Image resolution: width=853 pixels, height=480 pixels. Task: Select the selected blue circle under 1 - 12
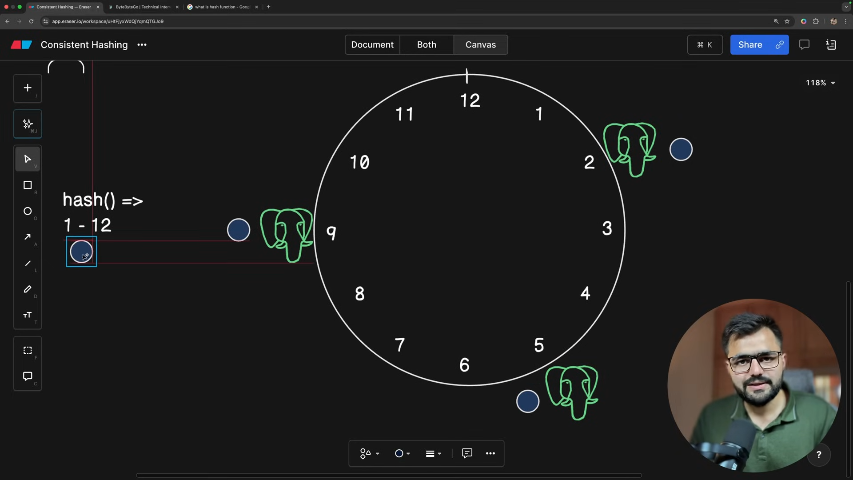[x=81, y=251]
